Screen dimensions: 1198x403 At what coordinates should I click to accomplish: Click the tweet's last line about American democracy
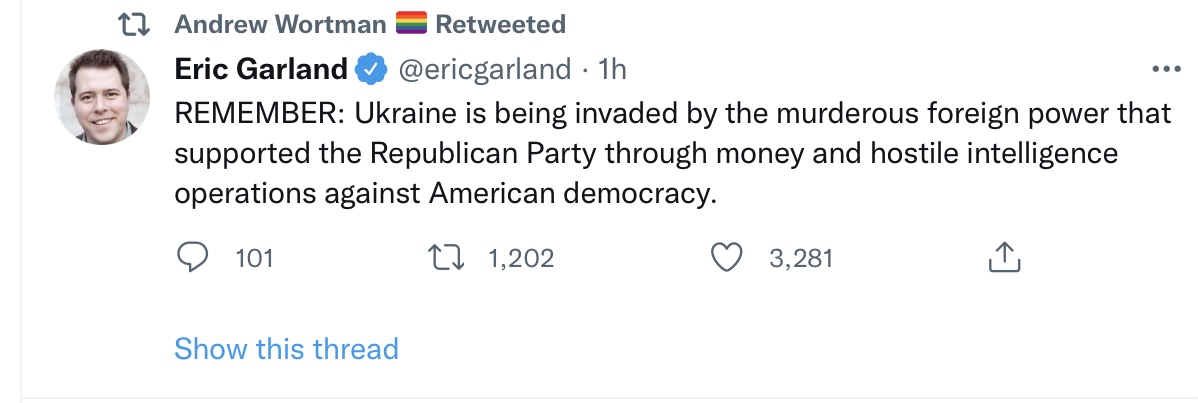pos(446,194)
